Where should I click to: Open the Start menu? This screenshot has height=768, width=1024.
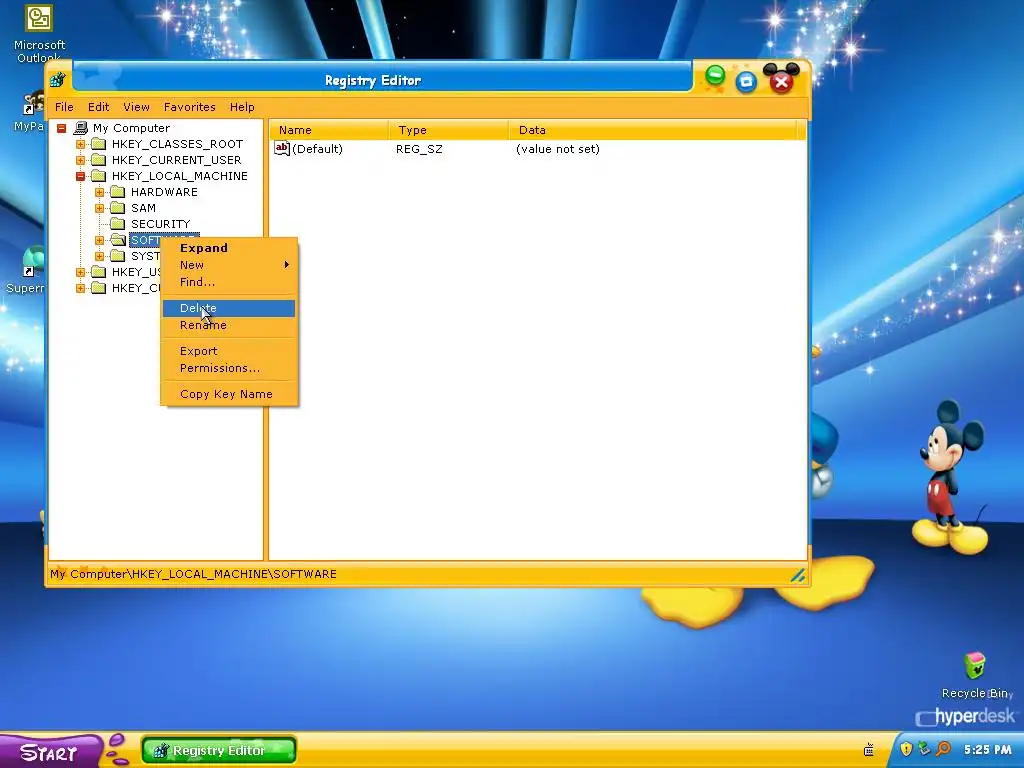click(50, 752)
